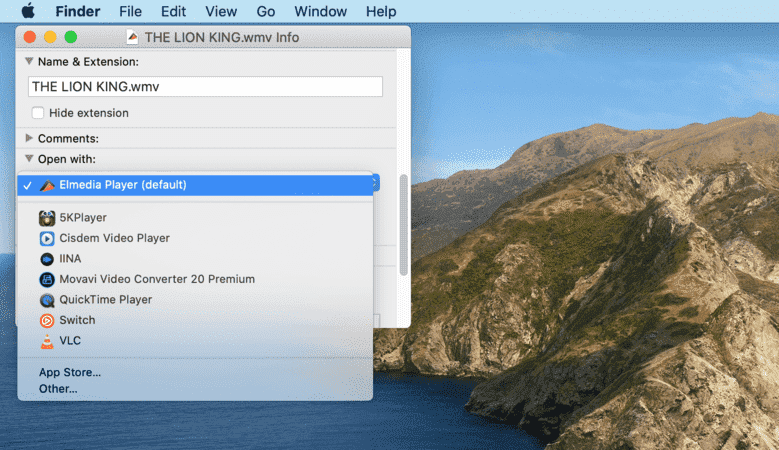Click the file icon in Info title bar
Image resolution: width=779 pixels, height=450 pixels.
coord(132,37)
